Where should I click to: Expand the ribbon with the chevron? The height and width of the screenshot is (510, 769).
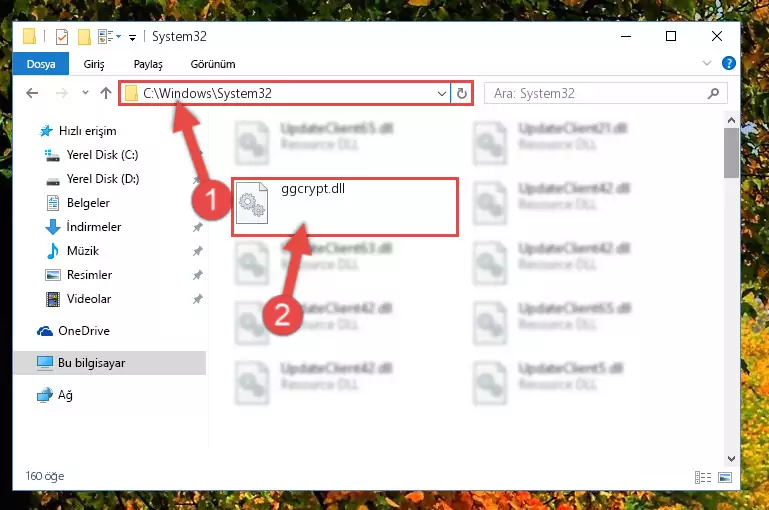[x=707, y=63]
